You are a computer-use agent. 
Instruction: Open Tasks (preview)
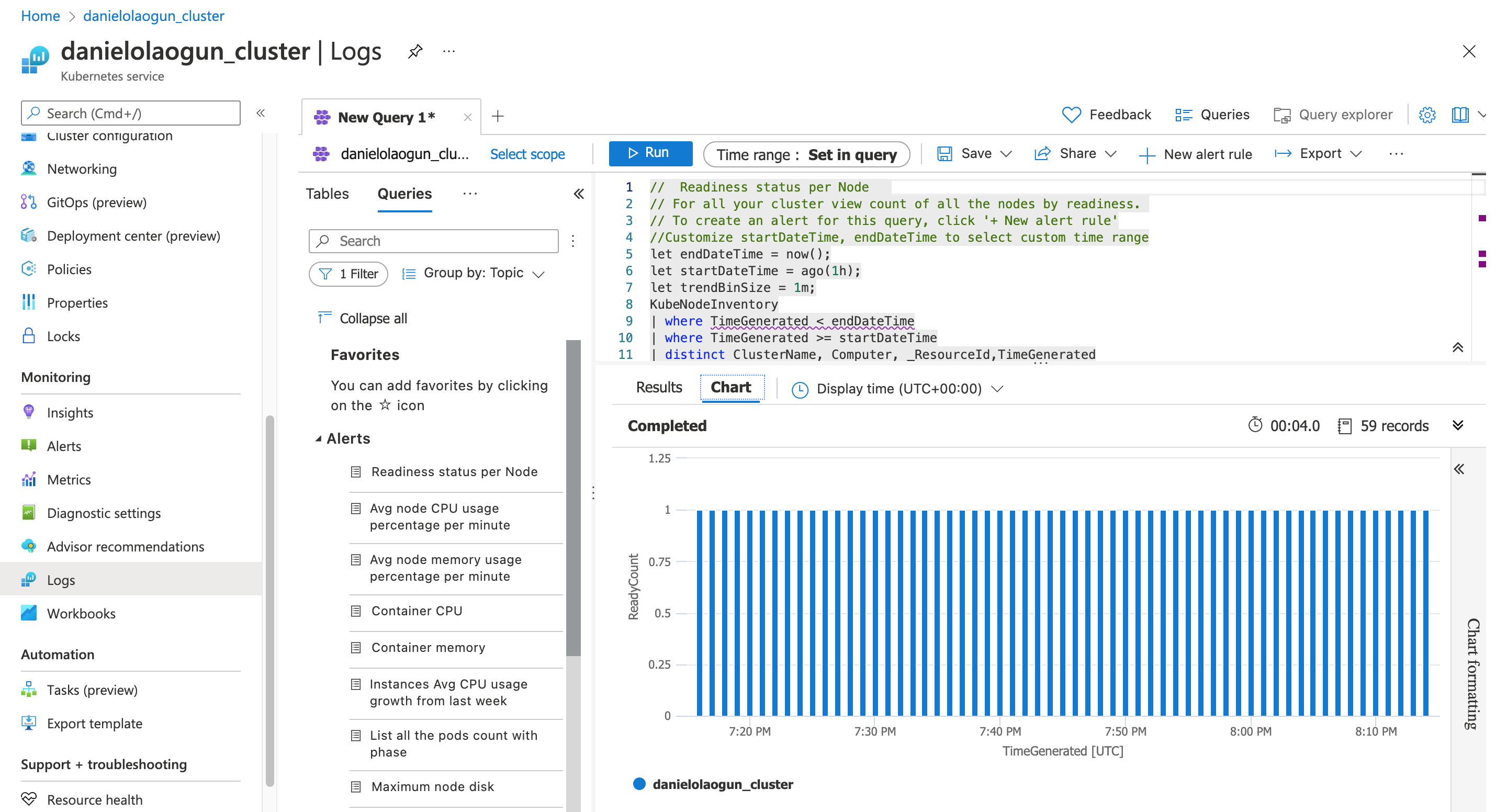click(x=92, y=690)
